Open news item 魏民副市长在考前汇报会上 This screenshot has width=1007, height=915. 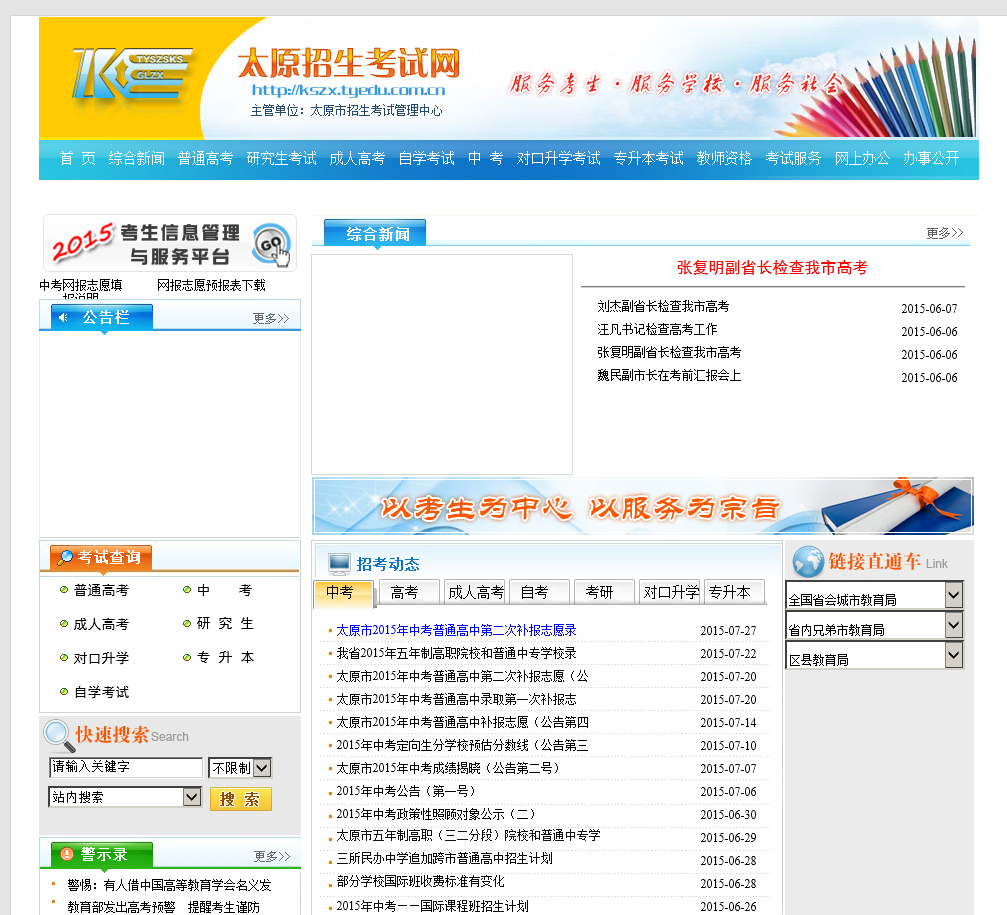point(669,376)
